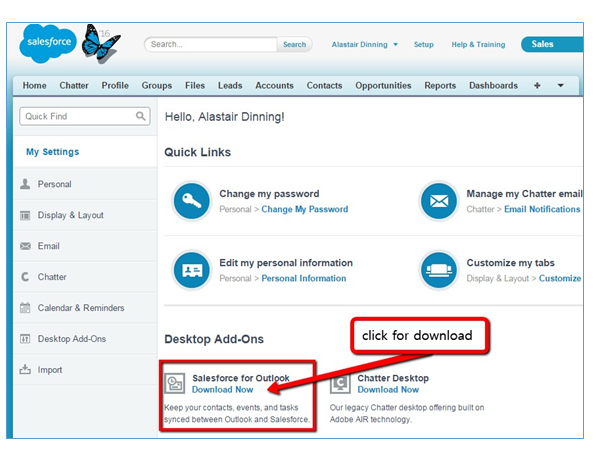Click the My Settings heading
Viewport: 597px width, 451px height.
[53, 152]
